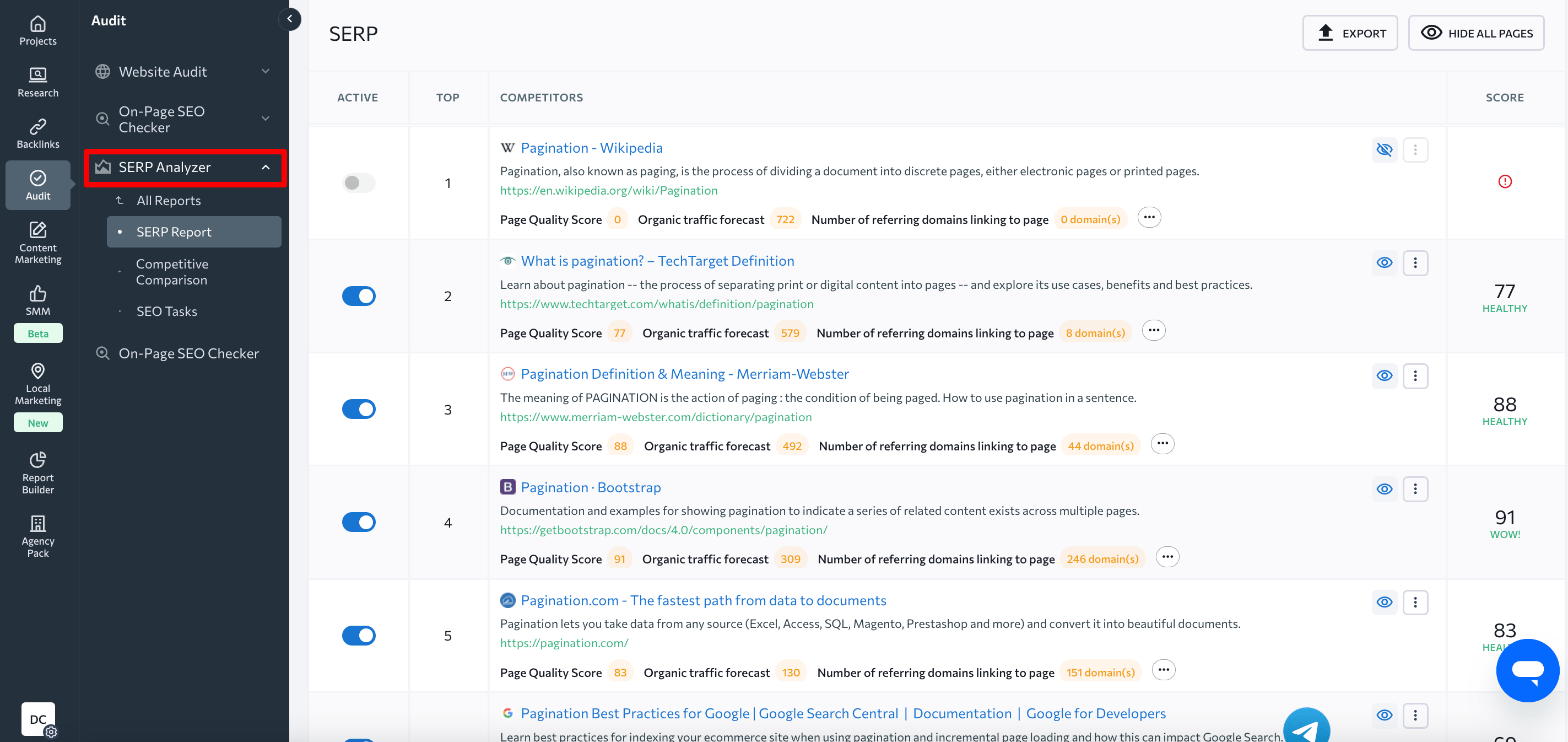
Task: Open the Projects section in sidebar
Action: tap(37, 31)
